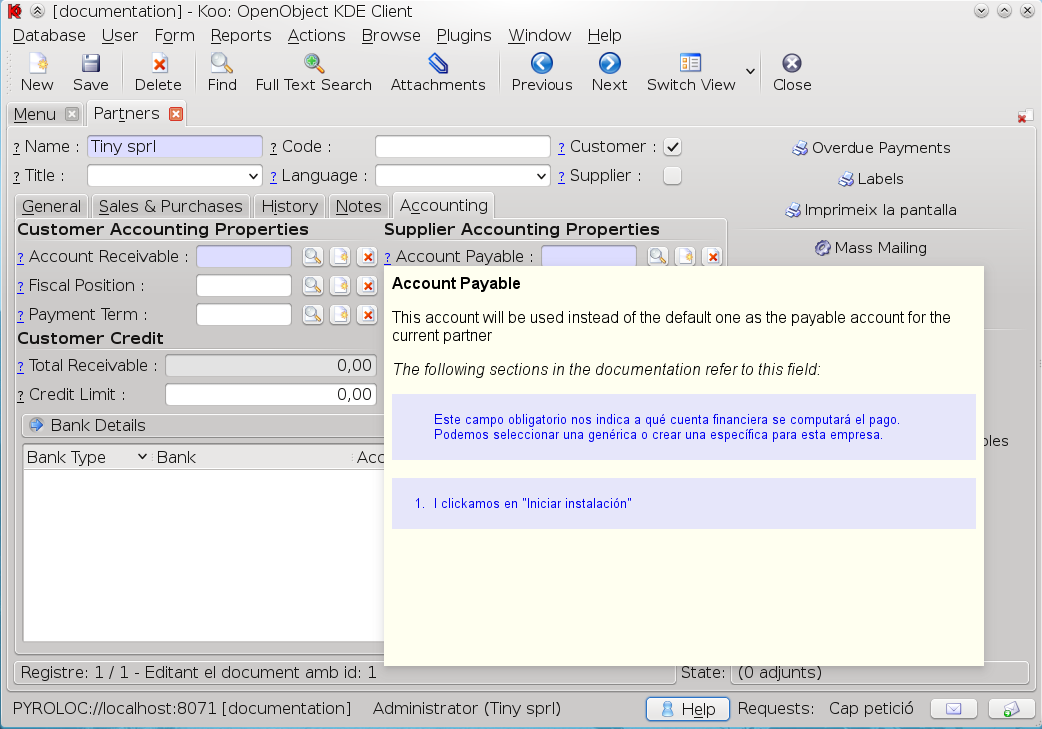Create new record for Account Receivable
The height and width of the screenshot is (729, 1042).
(340, 257)
